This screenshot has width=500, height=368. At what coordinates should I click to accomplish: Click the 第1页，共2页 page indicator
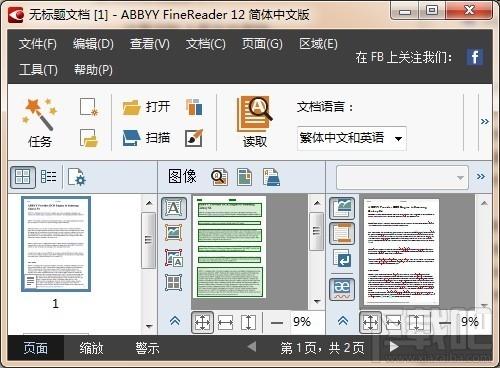pyautogui.click(x=322, y=348)
